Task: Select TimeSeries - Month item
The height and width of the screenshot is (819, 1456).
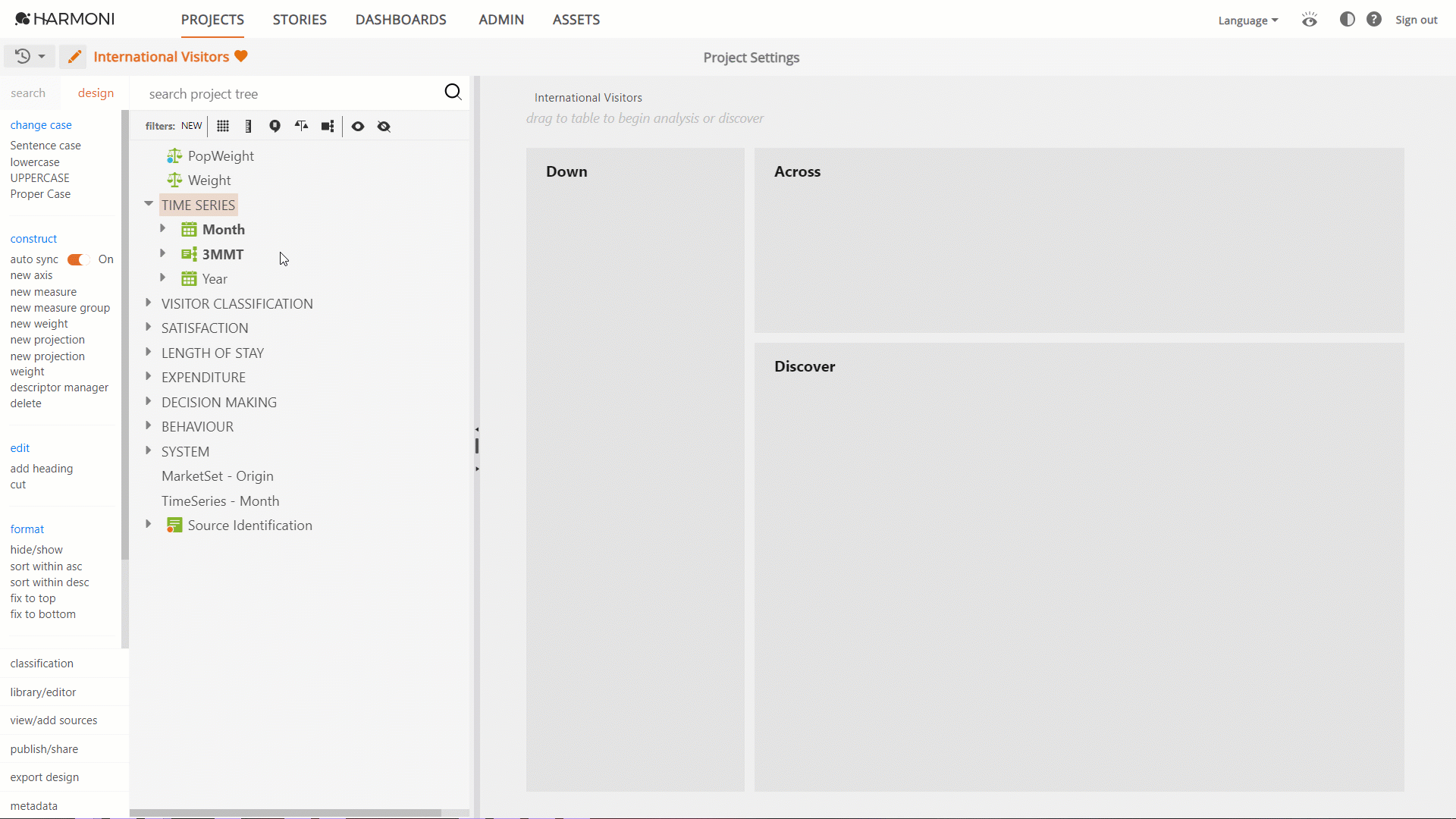Action: pyautogui.click(x=220, y=500)
